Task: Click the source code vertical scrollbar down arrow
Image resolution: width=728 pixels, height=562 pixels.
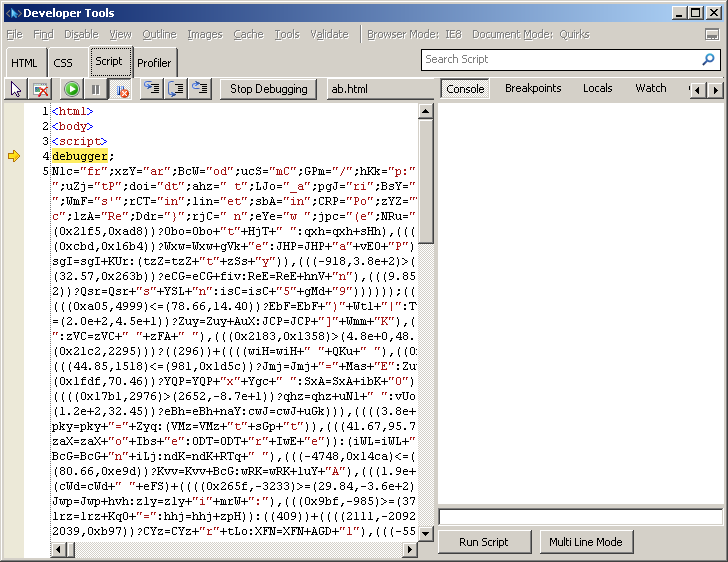Action: click(426, 550)
